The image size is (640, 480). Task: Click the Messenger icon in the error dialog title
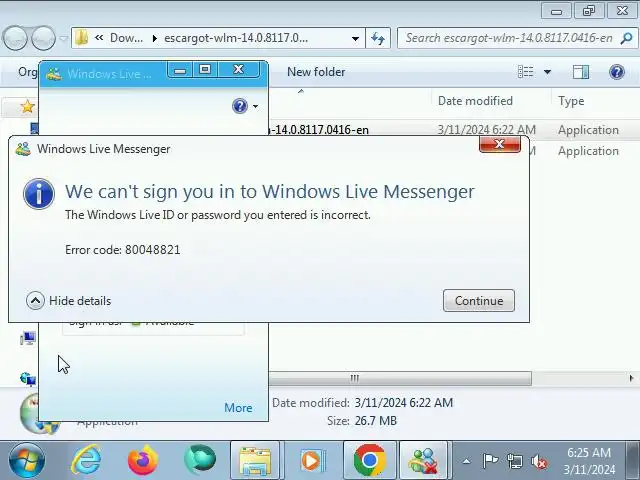pyautogui.click(x=23, y=149)
